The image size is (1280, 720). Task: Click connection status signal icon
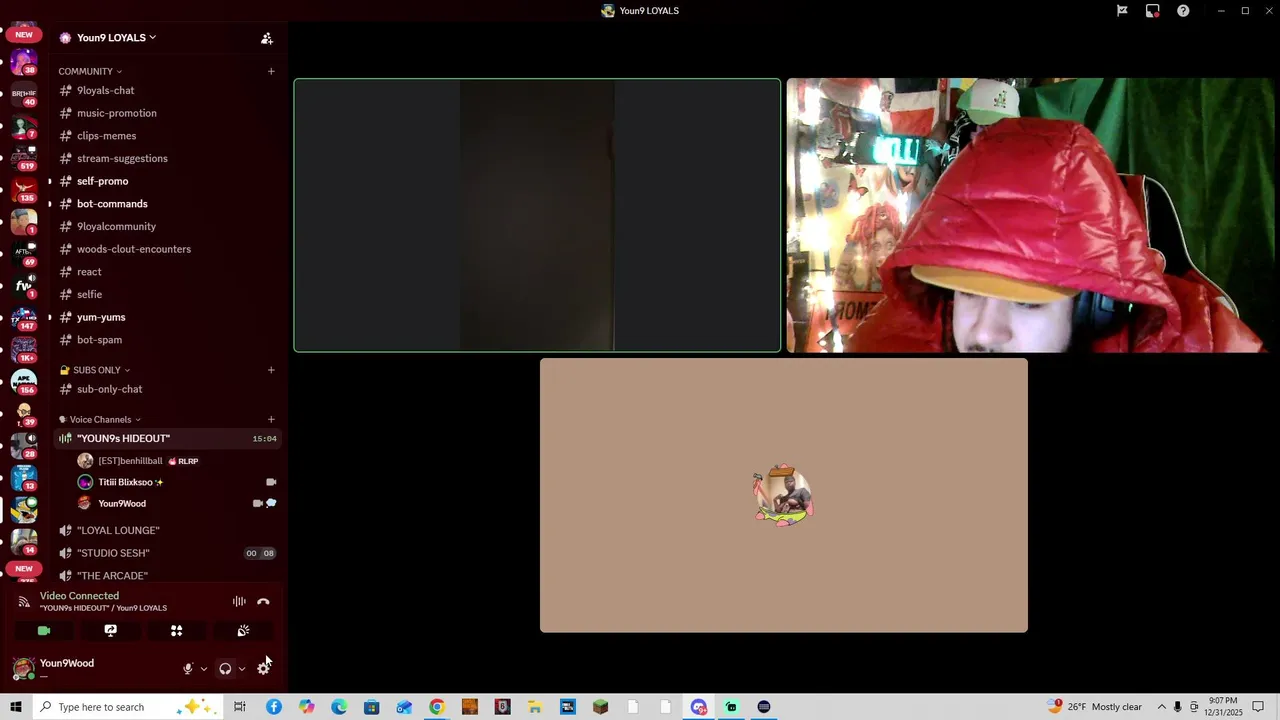24,602
